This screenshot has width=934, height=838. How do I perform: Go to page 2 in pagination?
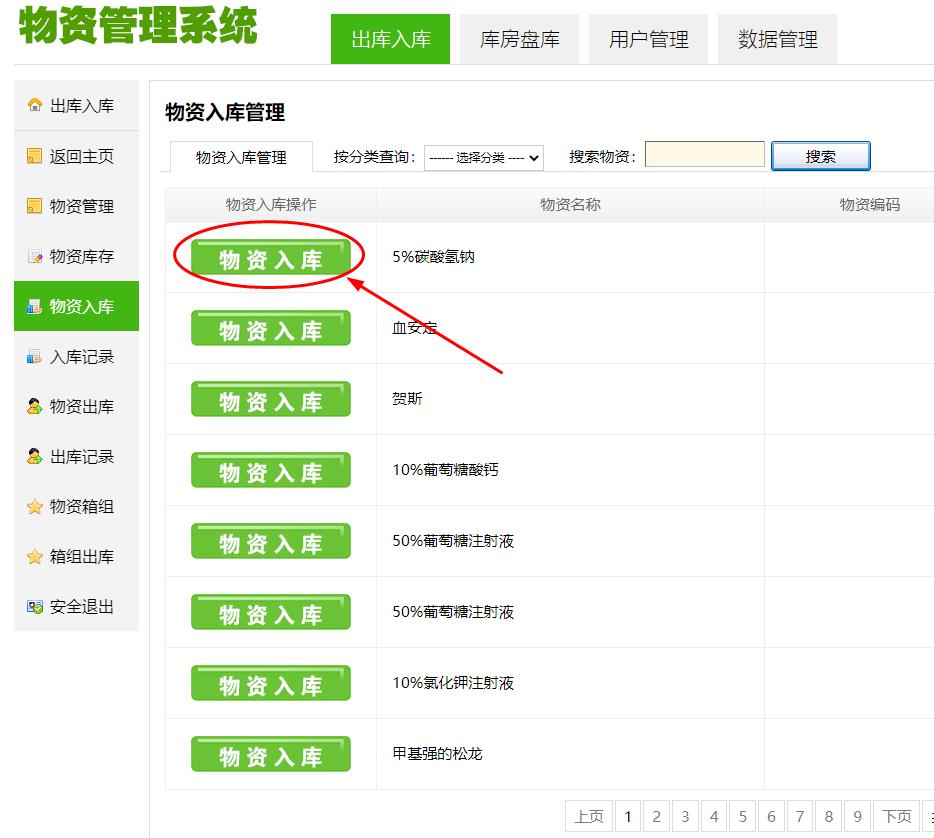[x=656, y=816]
